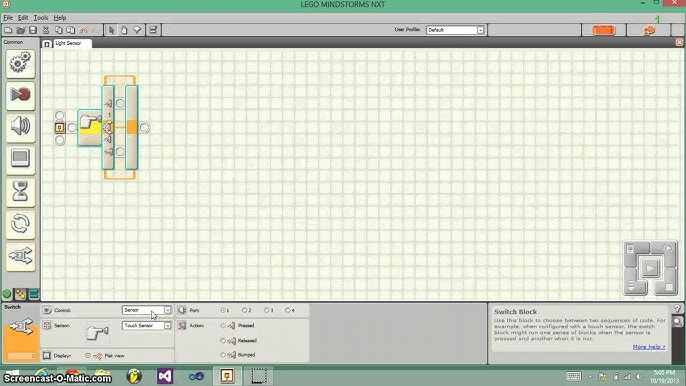Select Port 2 radio button
This screenshot has width=686, height=386.
(245, 310)
